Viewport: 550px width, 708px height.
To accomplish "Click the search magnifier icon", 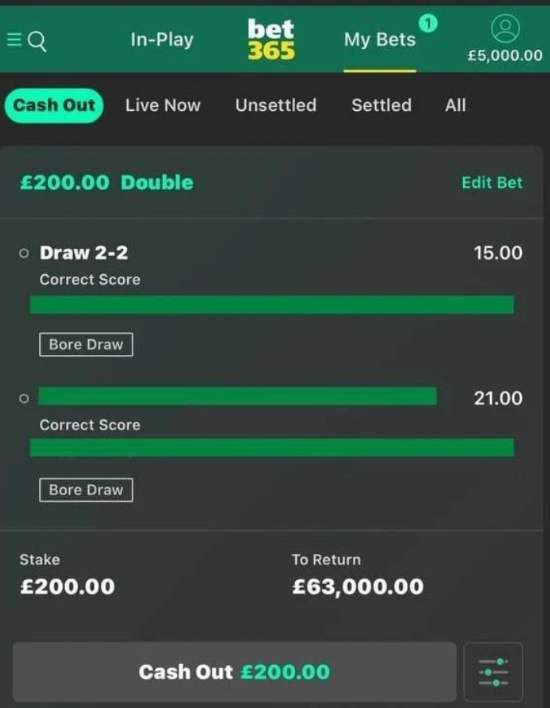I will (37, 42).
